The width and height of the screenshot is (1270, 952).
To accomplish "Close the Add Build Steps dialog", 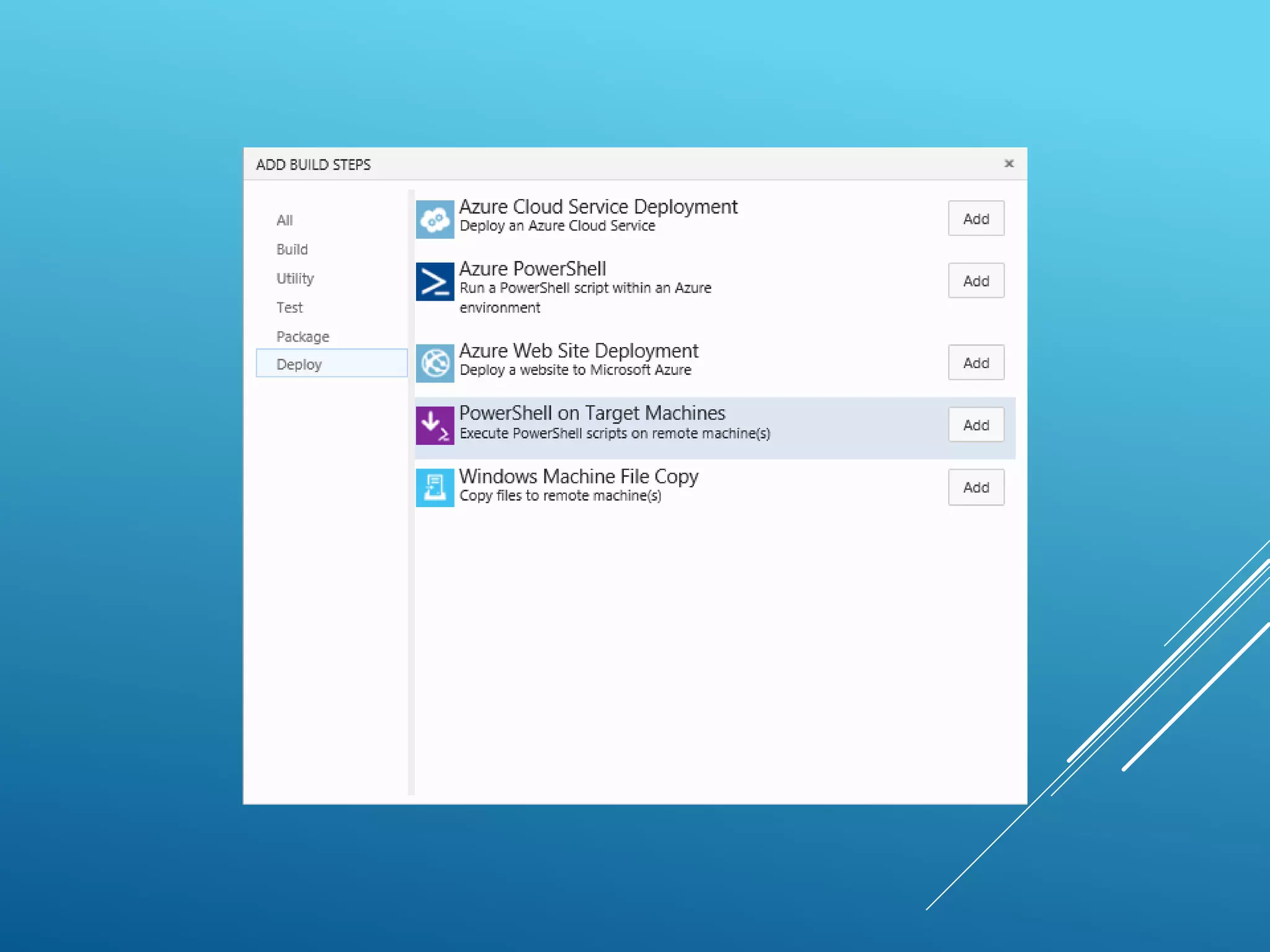I will [x=1009, y=164].
